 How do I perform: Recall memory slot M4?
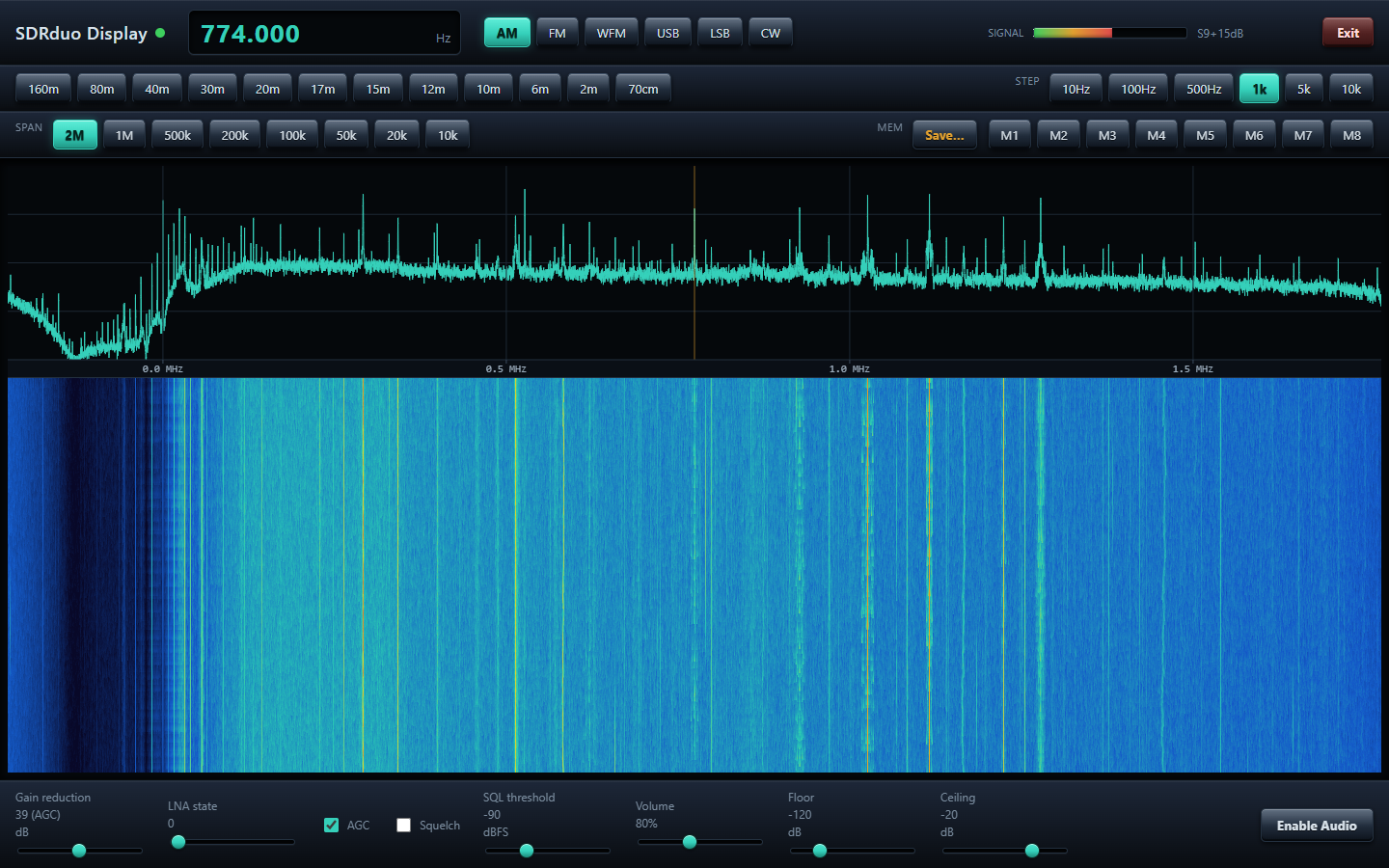click(1157, 135)
